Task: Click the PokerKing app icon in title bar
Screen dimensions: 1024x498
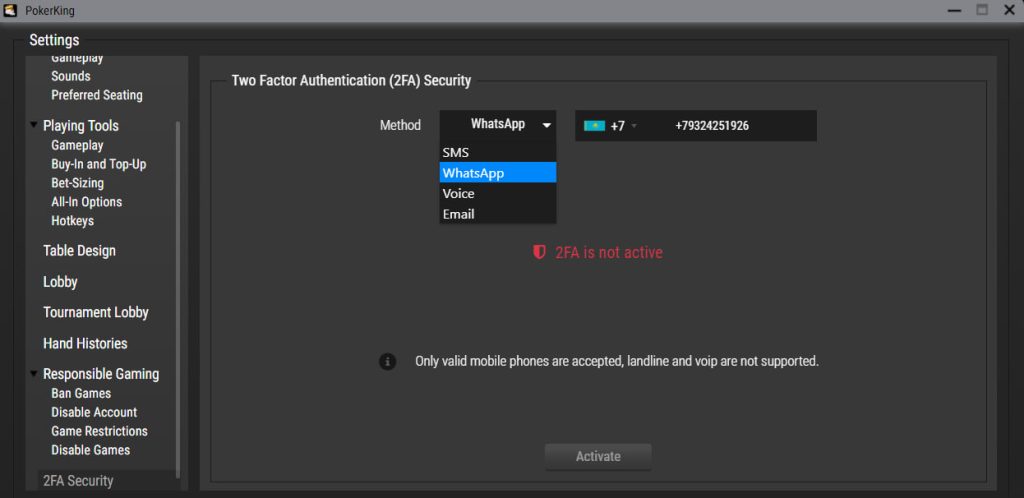Action: click(10, 10)
